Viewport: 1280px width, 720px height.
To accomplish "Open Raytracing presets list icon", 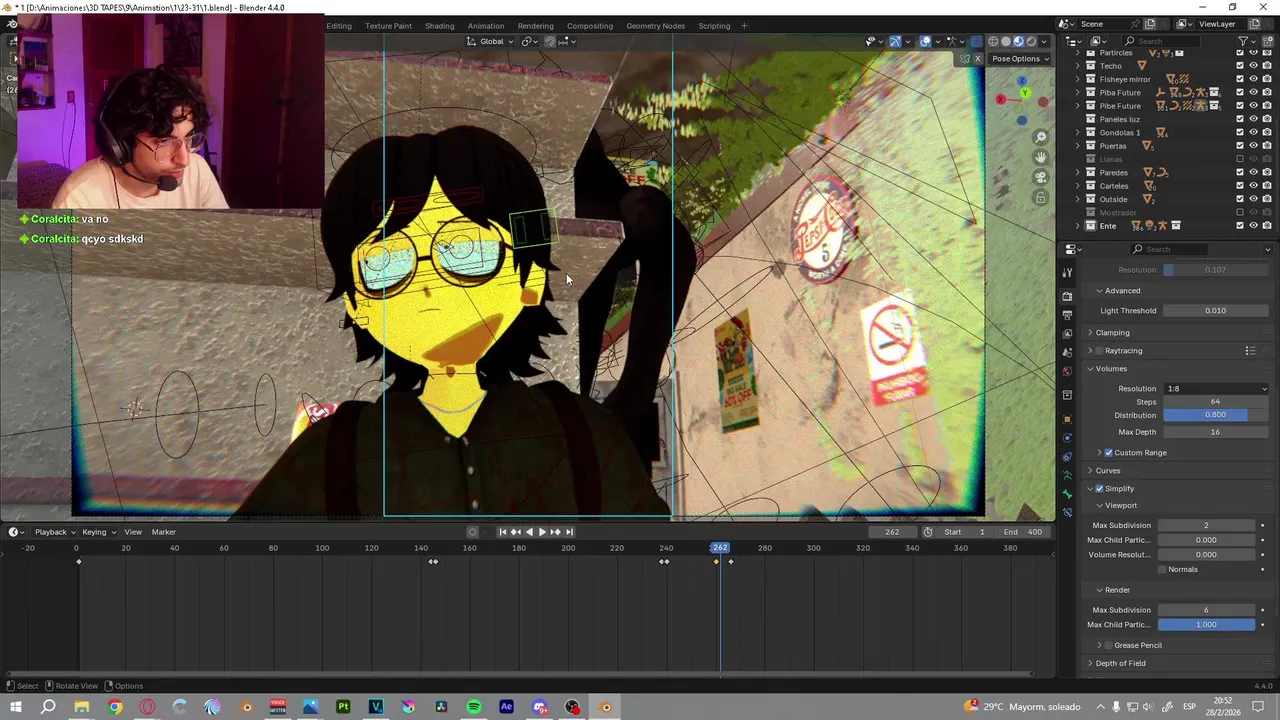I will click(x=1250, y=351).
